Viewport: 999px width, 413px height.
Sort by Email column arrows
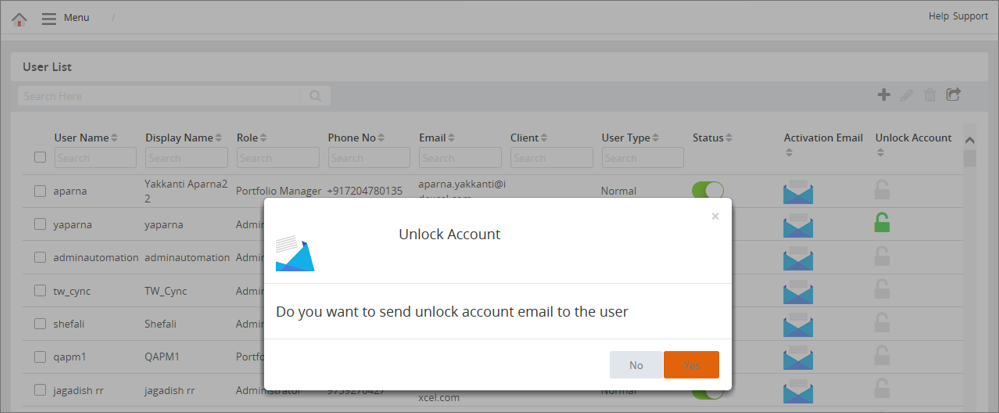(452, 138)
